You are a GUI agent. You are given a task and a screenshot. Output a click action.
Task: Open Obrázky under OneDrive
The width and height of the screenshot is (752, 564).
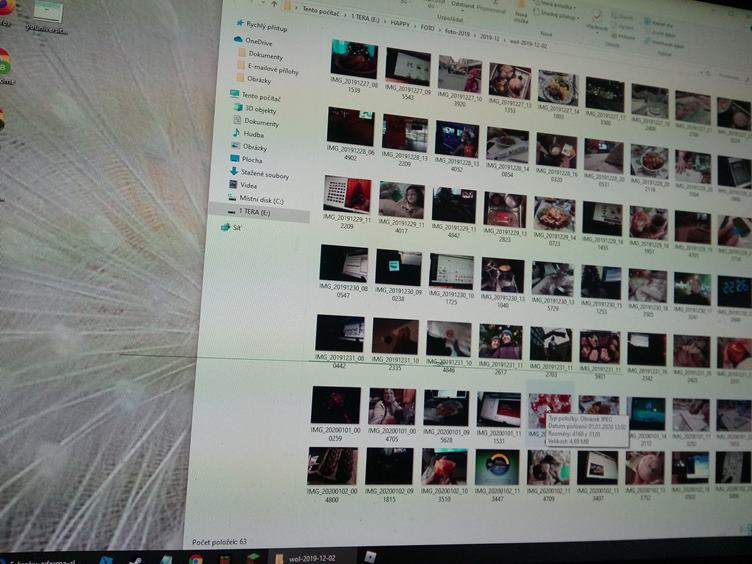(254, 79)
